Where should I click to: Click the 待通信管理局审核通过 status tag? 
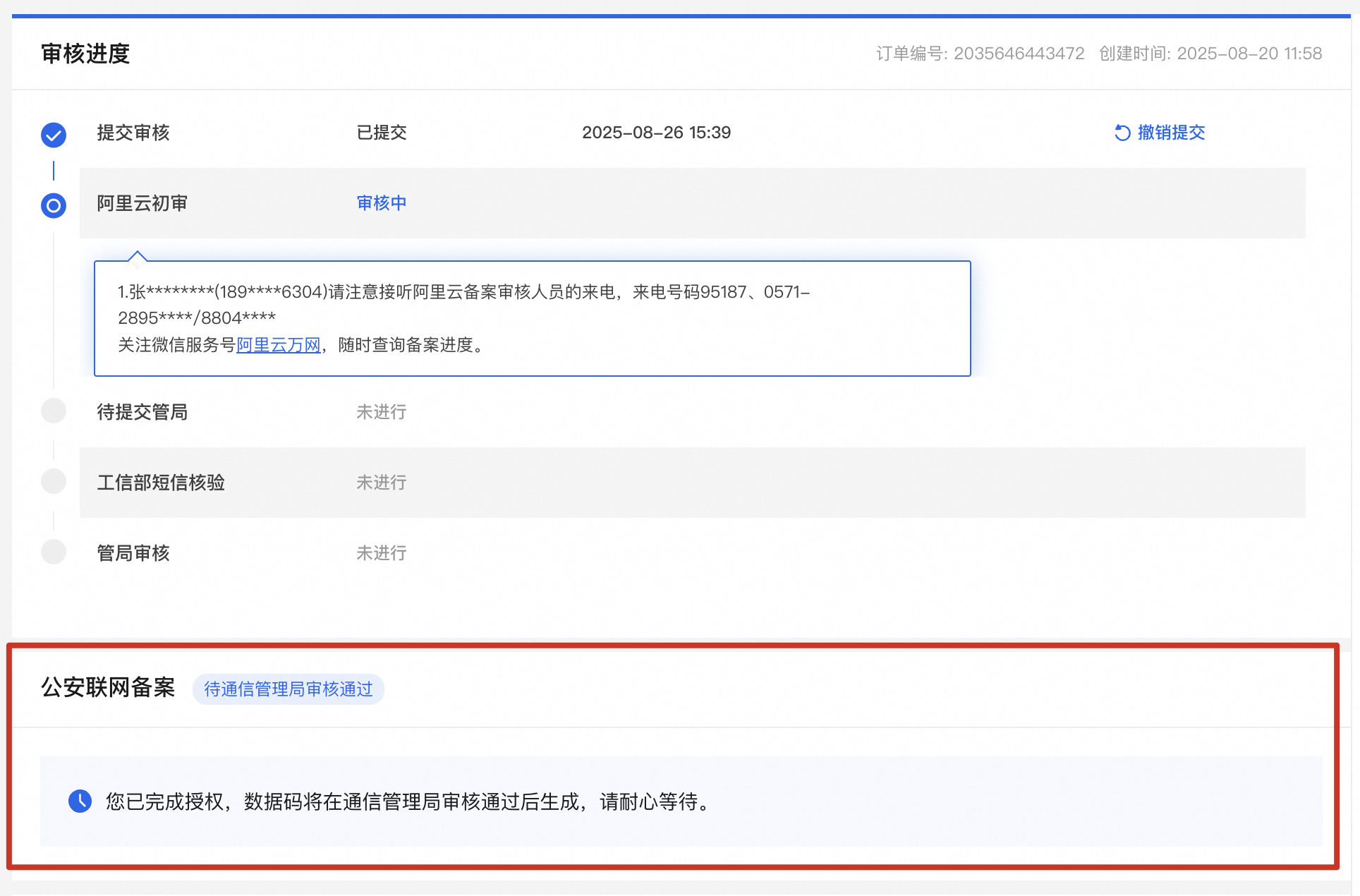289,689
